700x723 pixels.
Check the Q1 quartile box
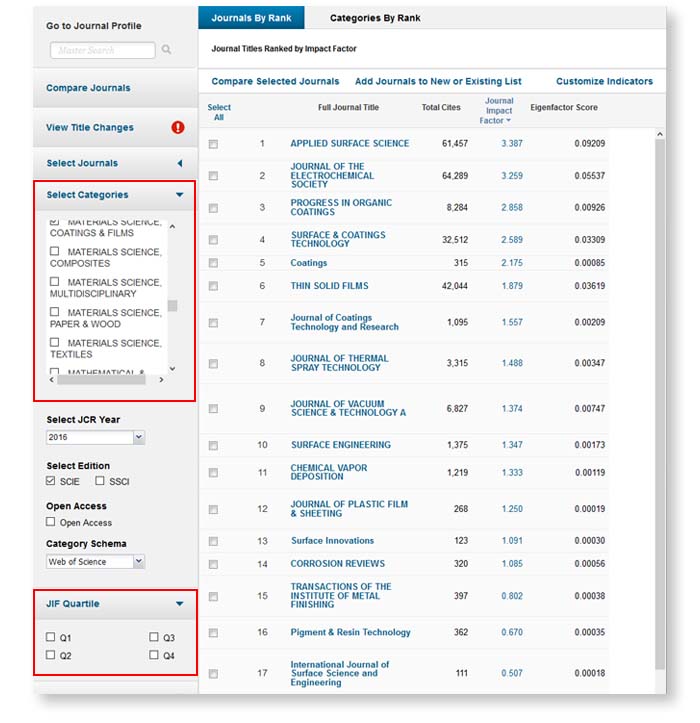(x=51, y=637)
